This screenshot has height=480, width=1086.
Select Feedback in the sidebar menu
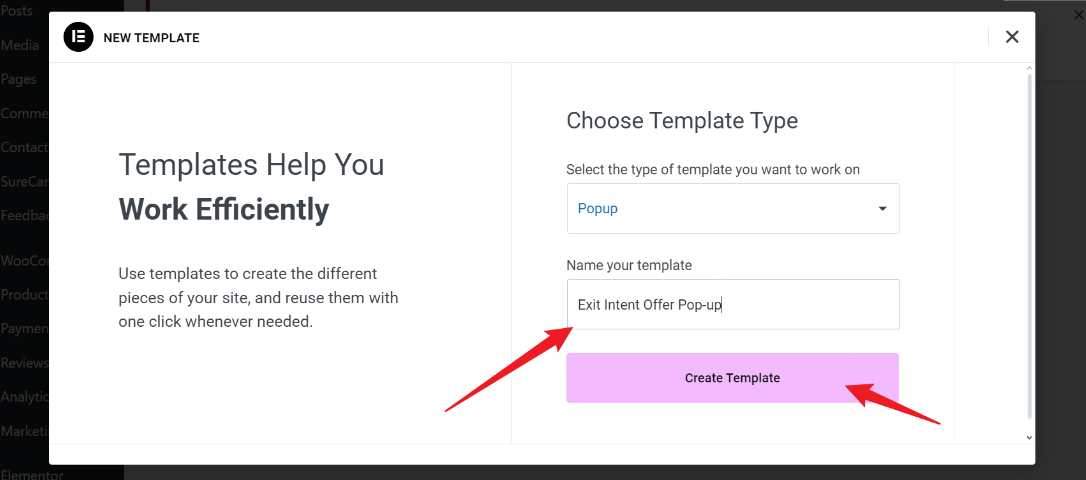coord(24,215)
